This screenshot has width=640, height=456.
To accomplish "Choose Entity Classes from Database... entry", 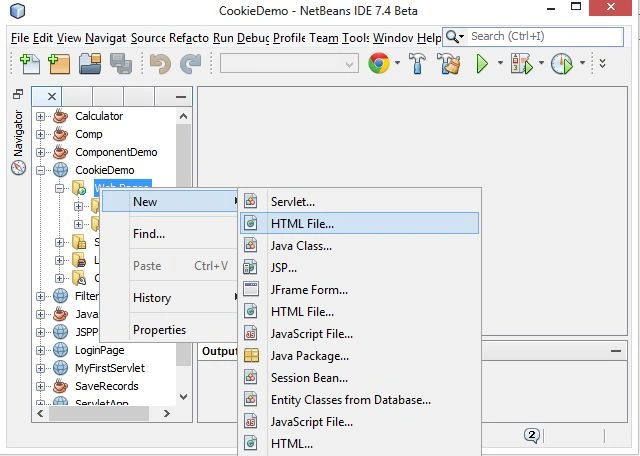I will [359, 400].
